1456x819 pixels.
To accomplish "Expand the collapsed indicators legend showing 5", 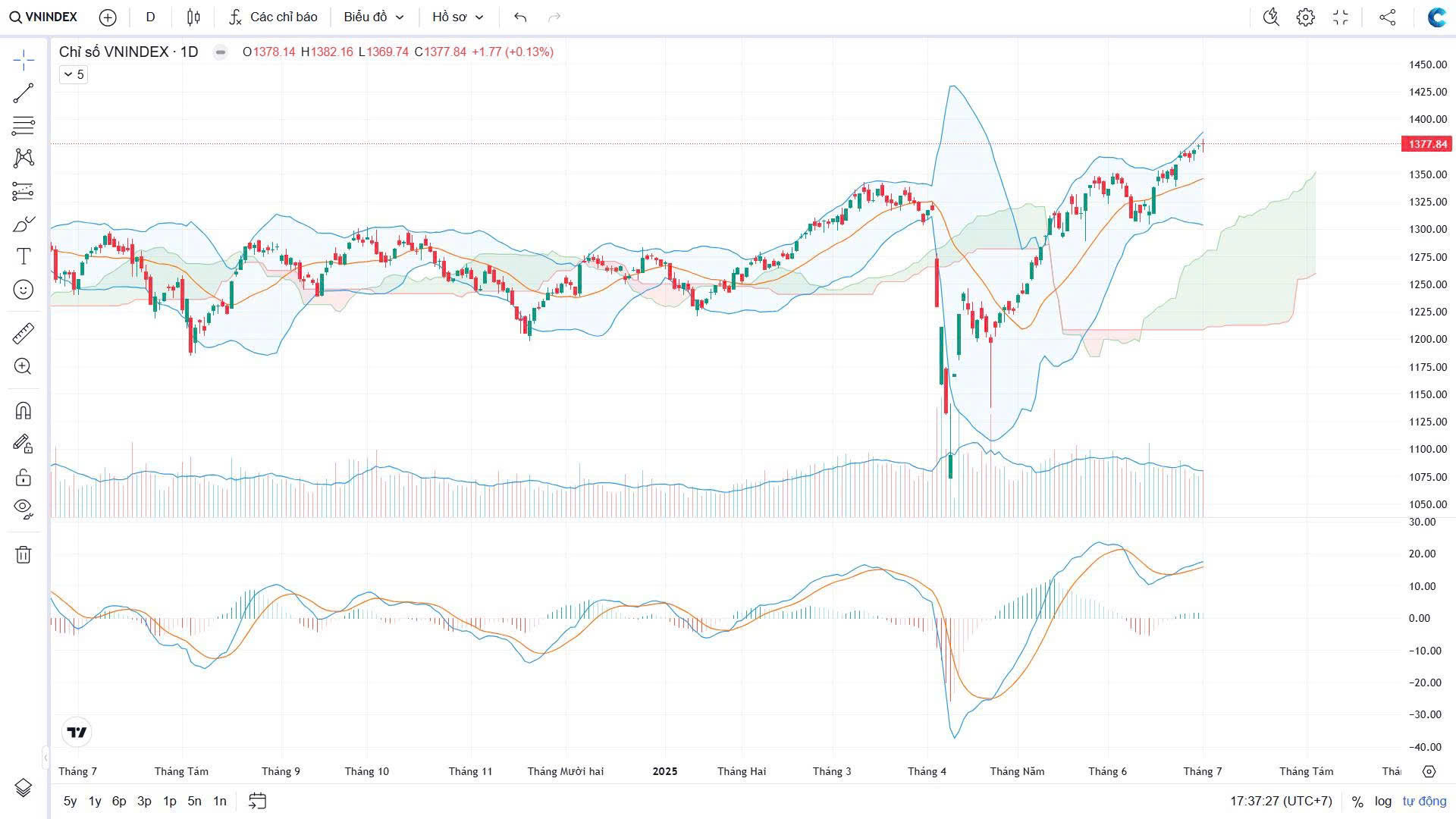I will (74, 74).
